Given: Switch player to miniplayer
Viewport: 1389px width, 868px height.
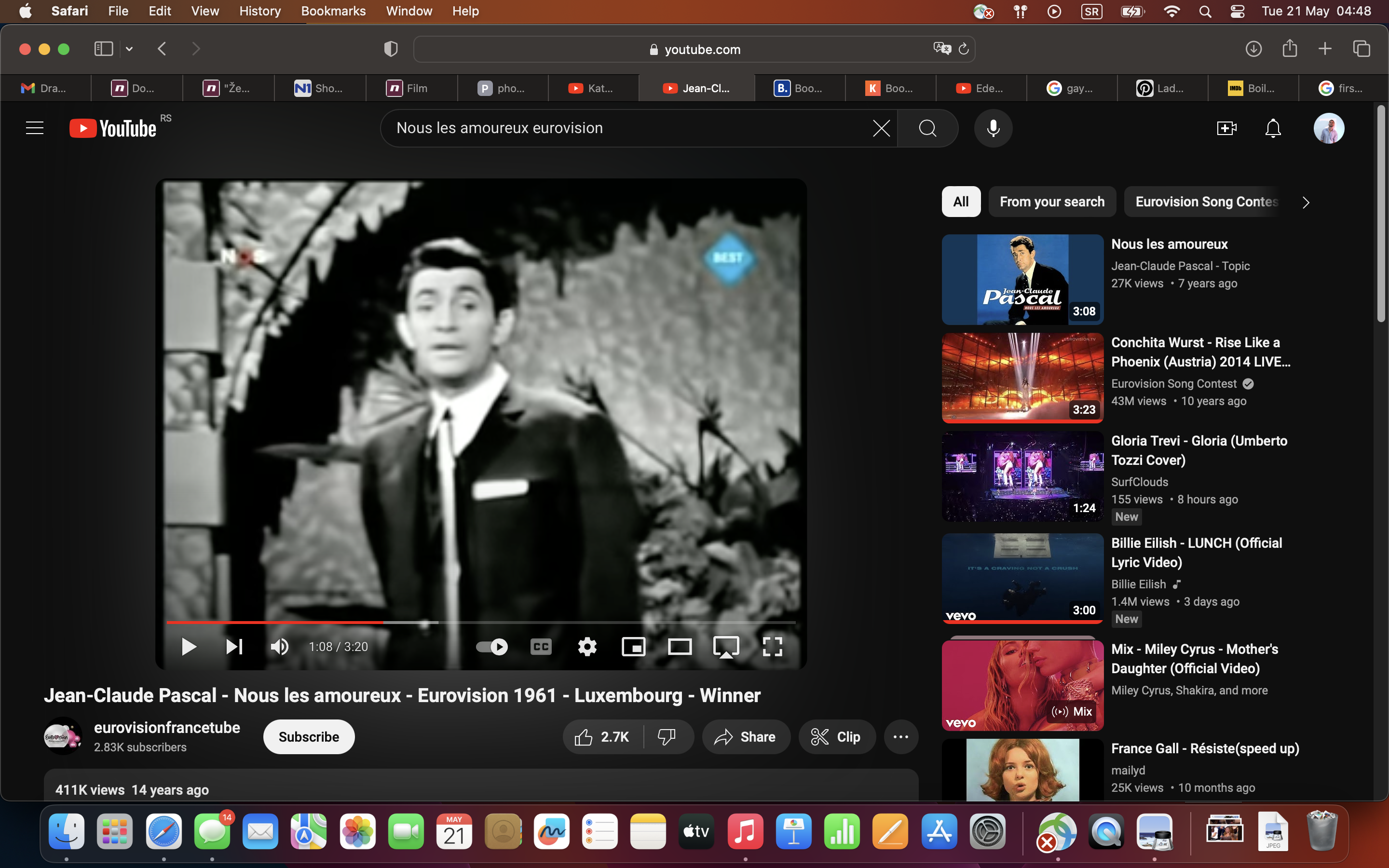Looking at the screenshot, I should click(634, 647).
